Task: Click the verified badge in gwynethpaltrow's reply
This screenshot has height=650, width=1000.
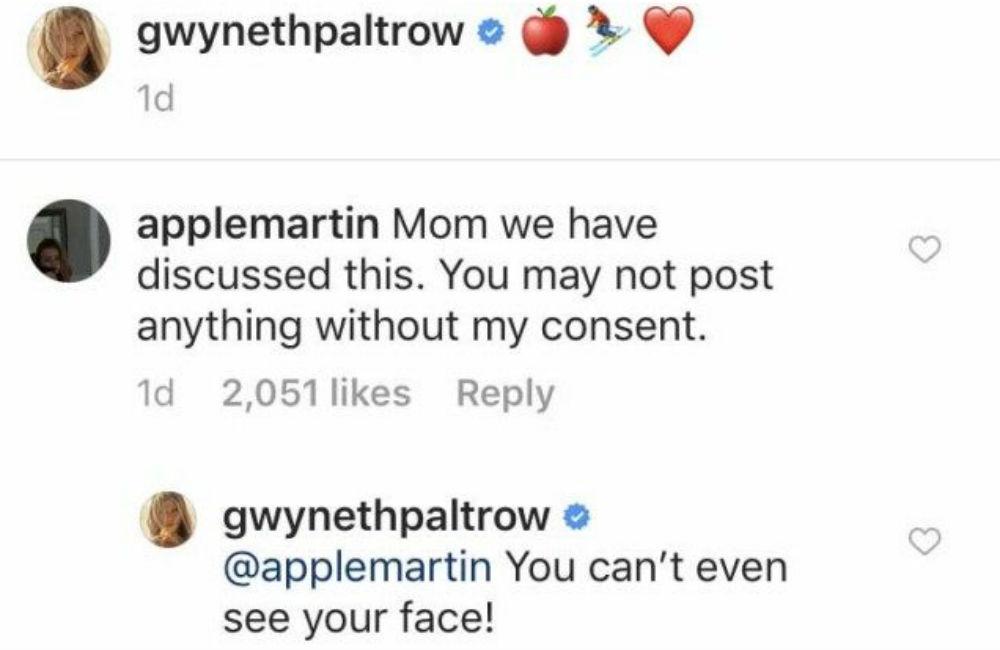Action: click(x=574, y=516)
